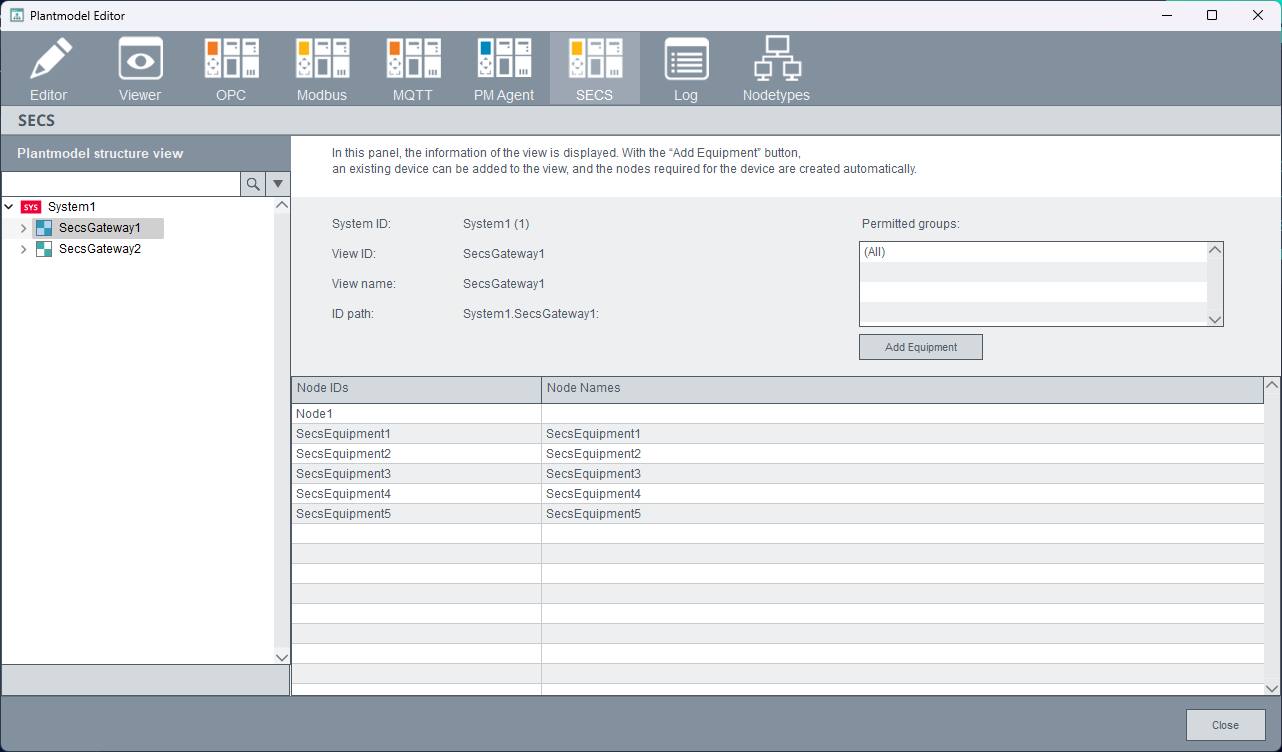This screenshot has width=1282, height=752.
Task: Open the search filter dropdown arrow
Action: pyautogui.click(x=278, y=184)
